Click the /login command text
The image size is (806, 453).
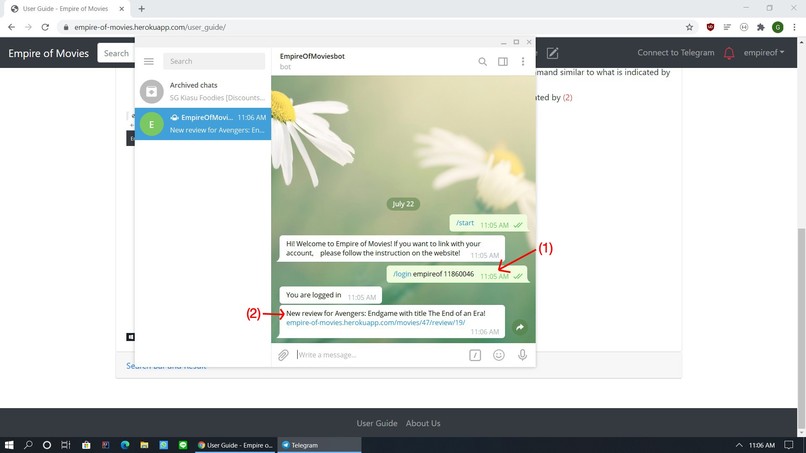402,274
